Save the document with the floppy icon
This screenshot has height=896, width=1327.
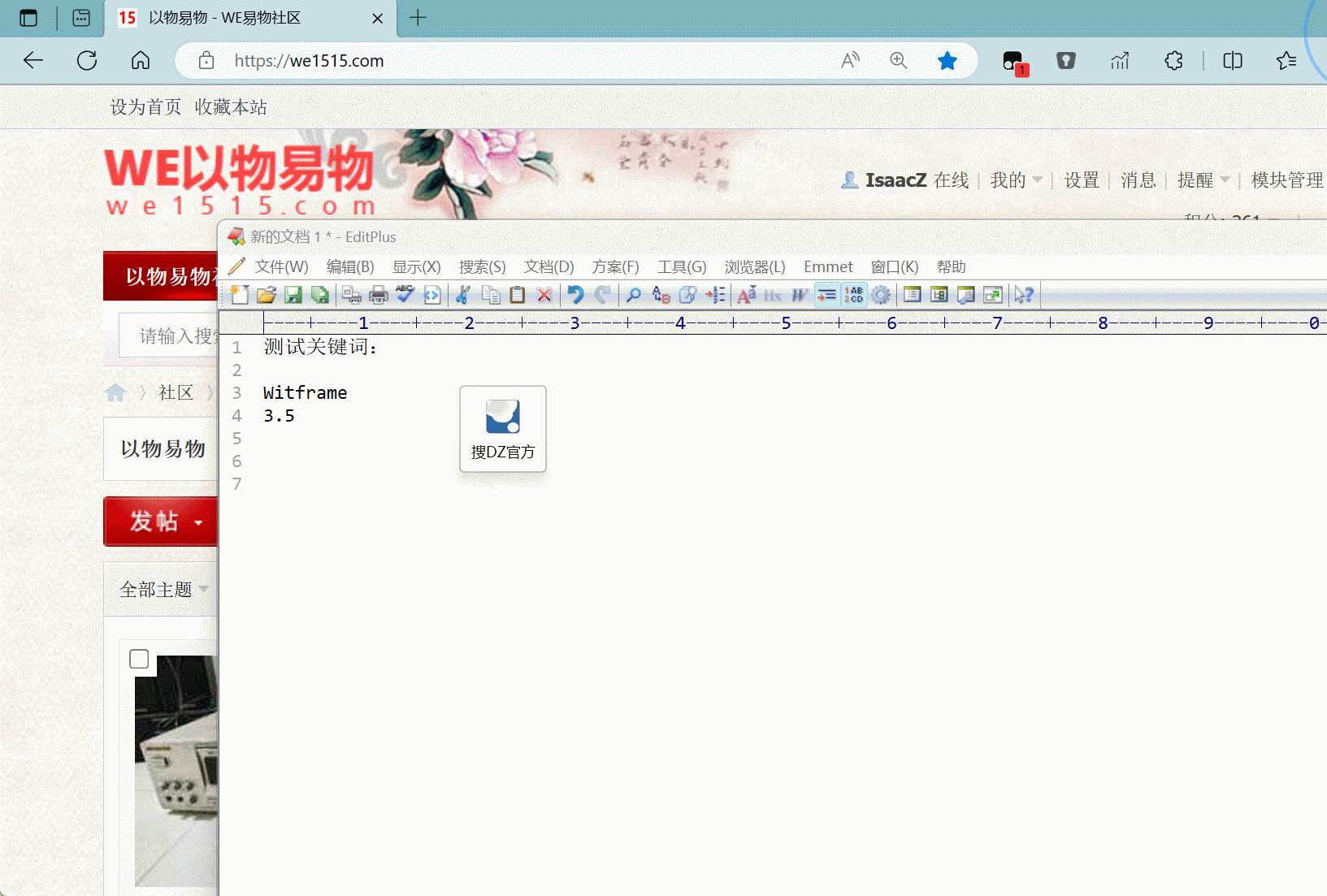[x=293, y=295]
